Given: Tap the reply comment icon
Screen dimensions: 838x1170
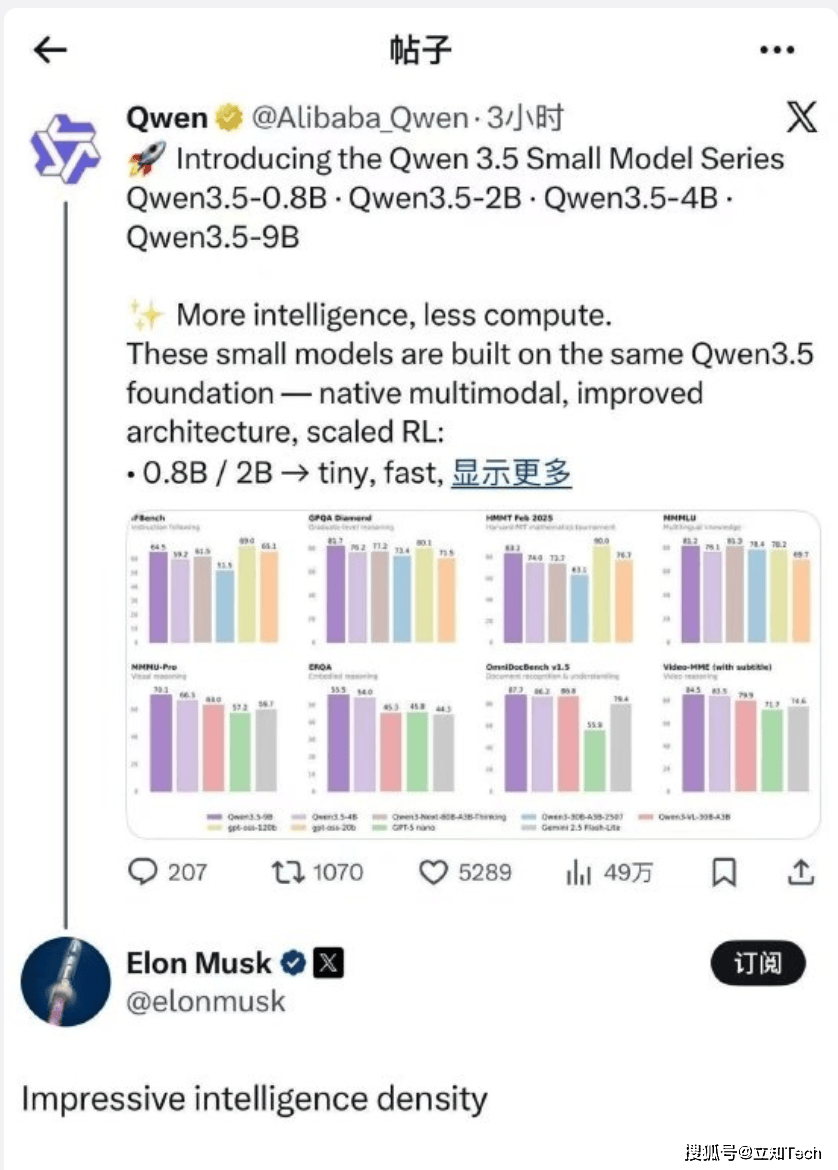Looking at the screenshot, I should (144, 872).
